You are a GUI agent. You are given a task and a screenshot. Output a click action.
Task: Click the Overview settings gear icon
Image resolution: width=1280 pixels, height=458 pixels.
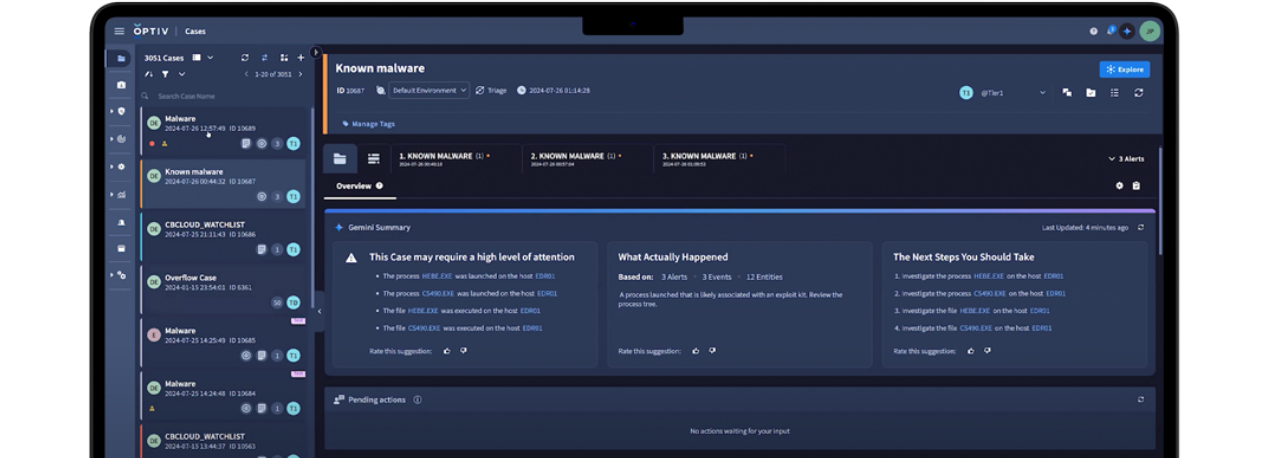(1120, 186)
